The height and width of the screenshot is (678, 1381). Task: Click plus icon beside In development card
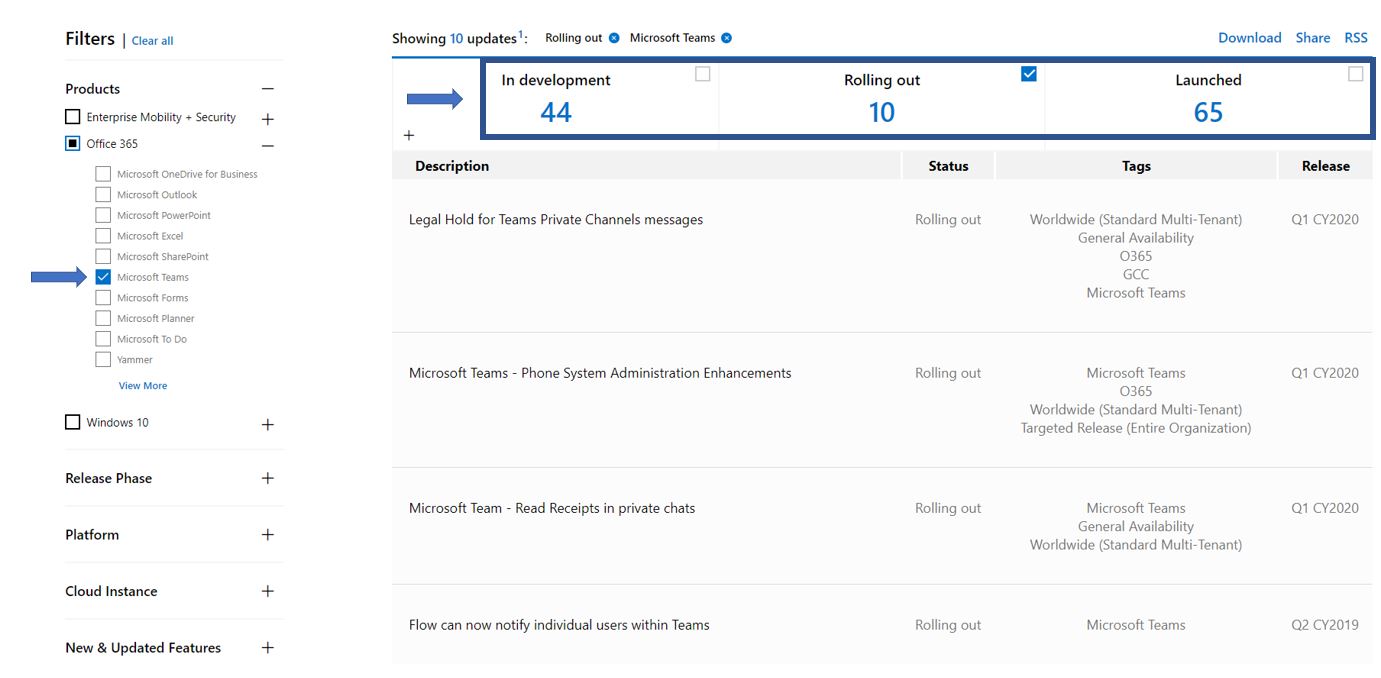coord(408,136)
